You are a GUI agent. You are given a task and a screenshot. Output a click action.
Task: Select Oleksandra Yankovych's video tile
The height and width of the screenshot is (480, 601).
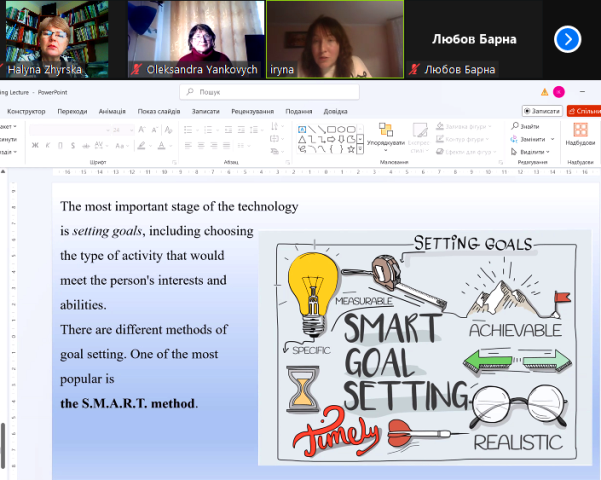198,39
